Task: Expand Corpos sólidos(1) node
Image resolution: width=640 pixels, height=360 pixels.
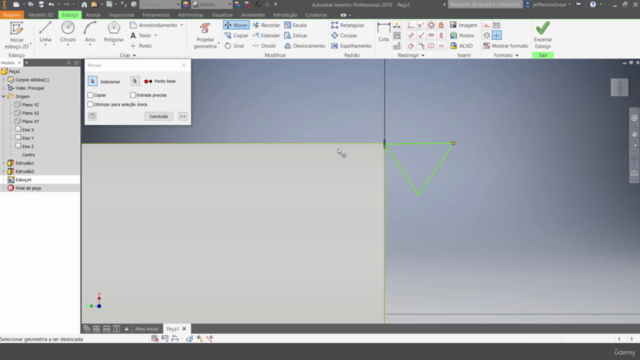Action: tap(4, 80)
